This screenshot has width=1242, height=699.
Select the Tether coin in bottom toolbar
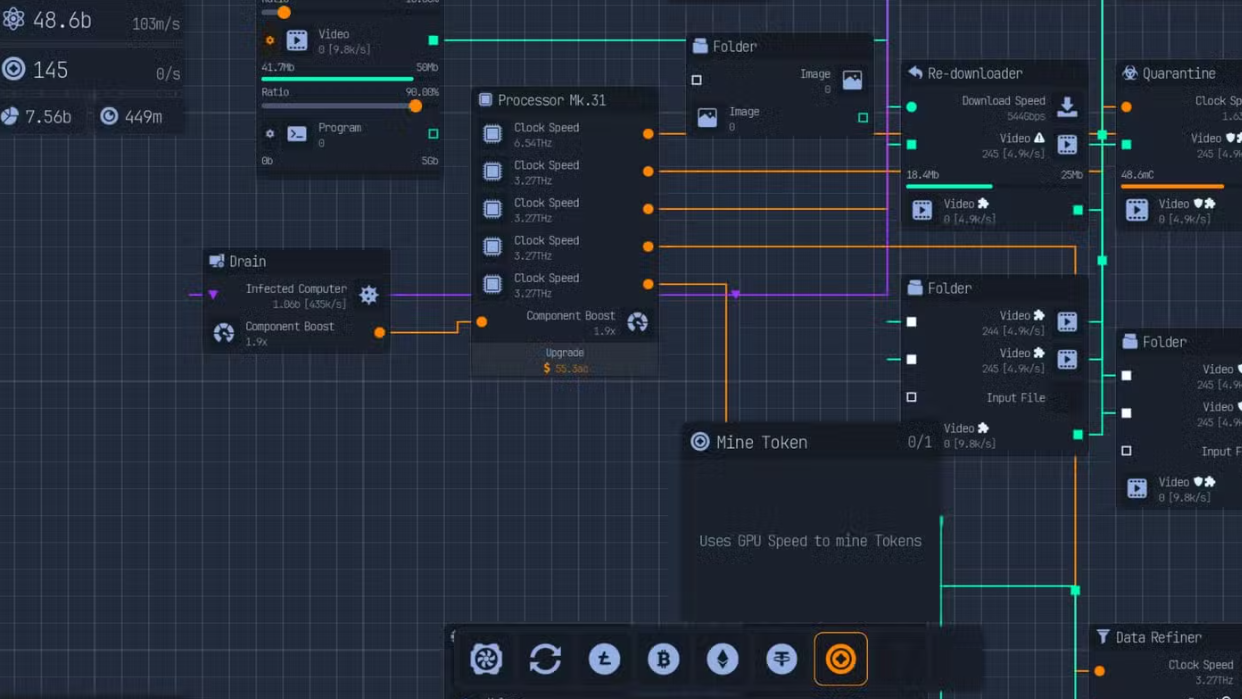pos(781,659)
